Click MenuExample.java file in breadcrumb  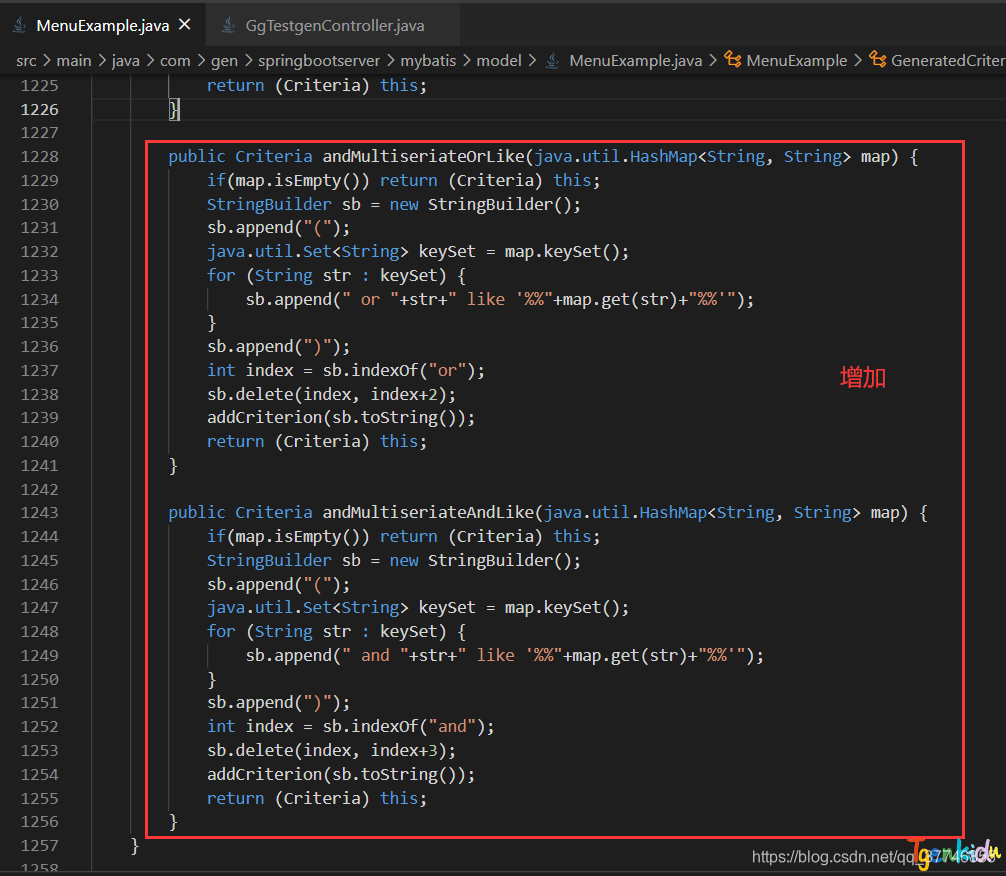click(635, 61)
